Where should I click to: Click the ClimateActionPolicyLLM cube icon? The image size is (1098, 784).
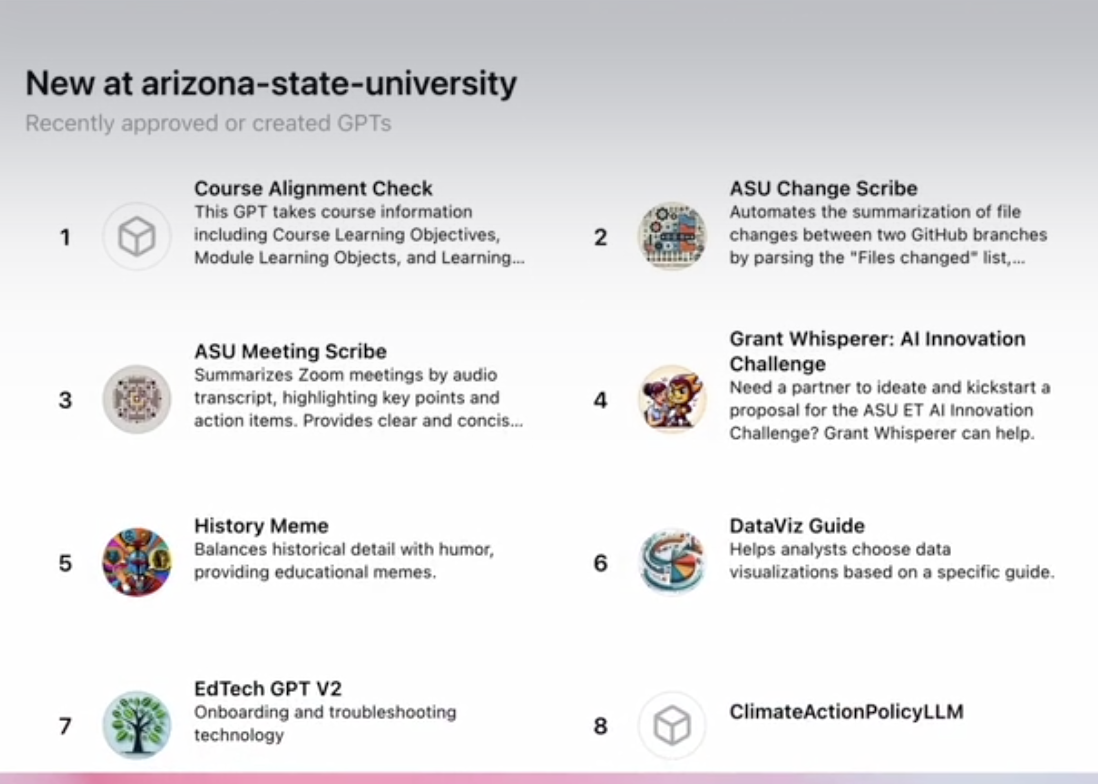(x=672, y=725)
